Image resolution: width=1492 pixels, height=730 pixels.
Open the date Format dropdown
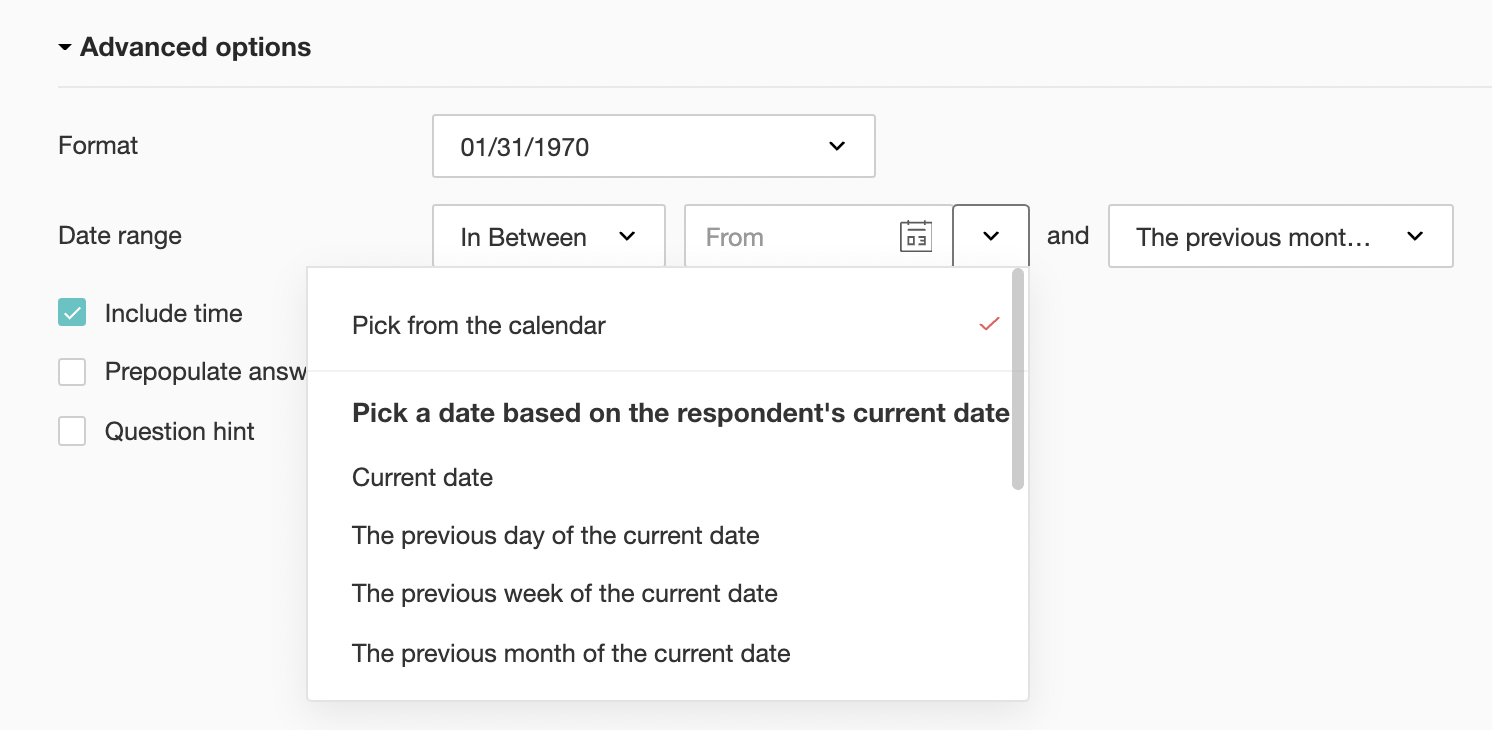coord(653,147)
